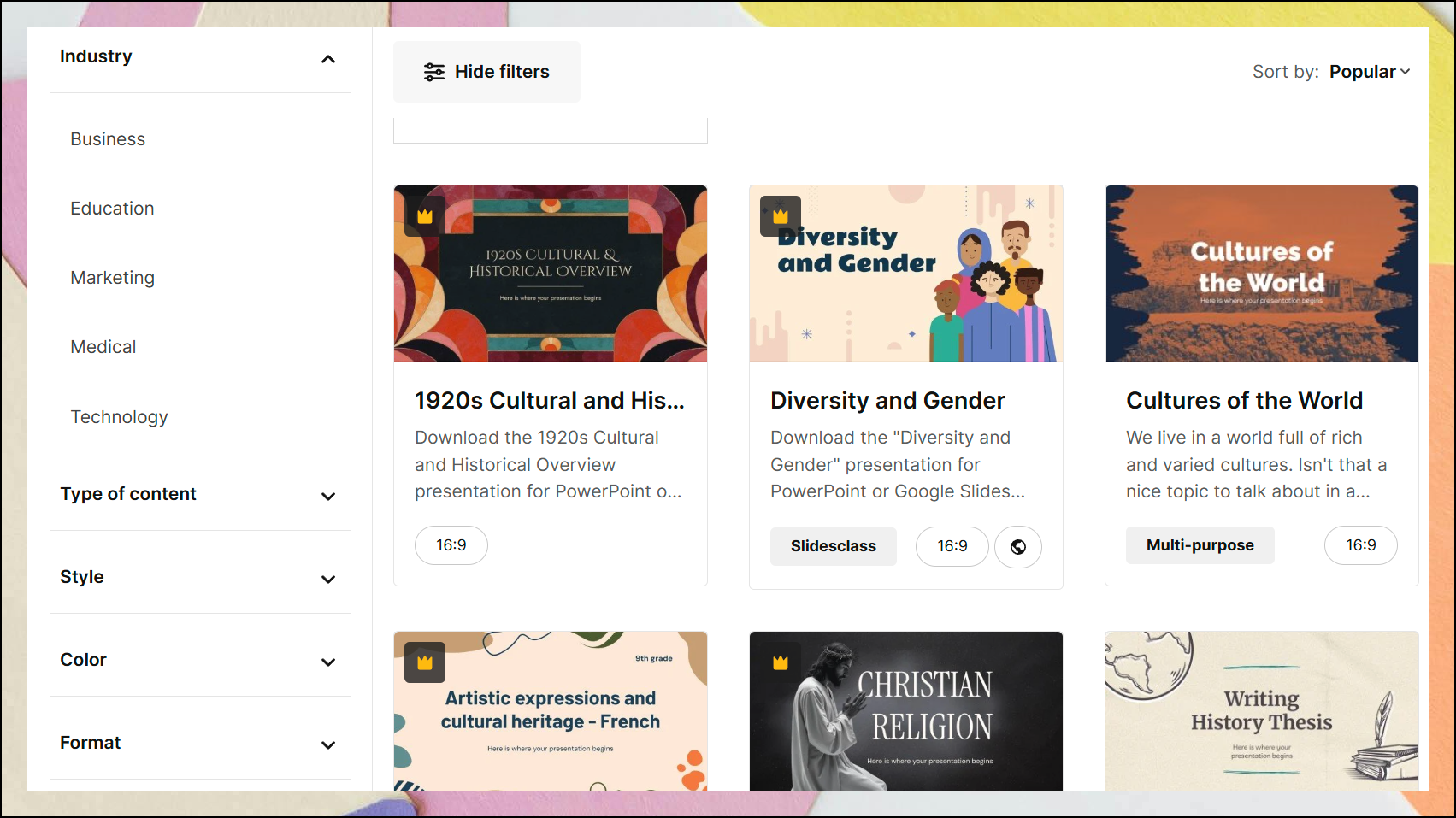Screen dimensions: 1456x818
Task: Click the crown badge on Christian Religion thumbnail
Action: [x=781, y=662]
